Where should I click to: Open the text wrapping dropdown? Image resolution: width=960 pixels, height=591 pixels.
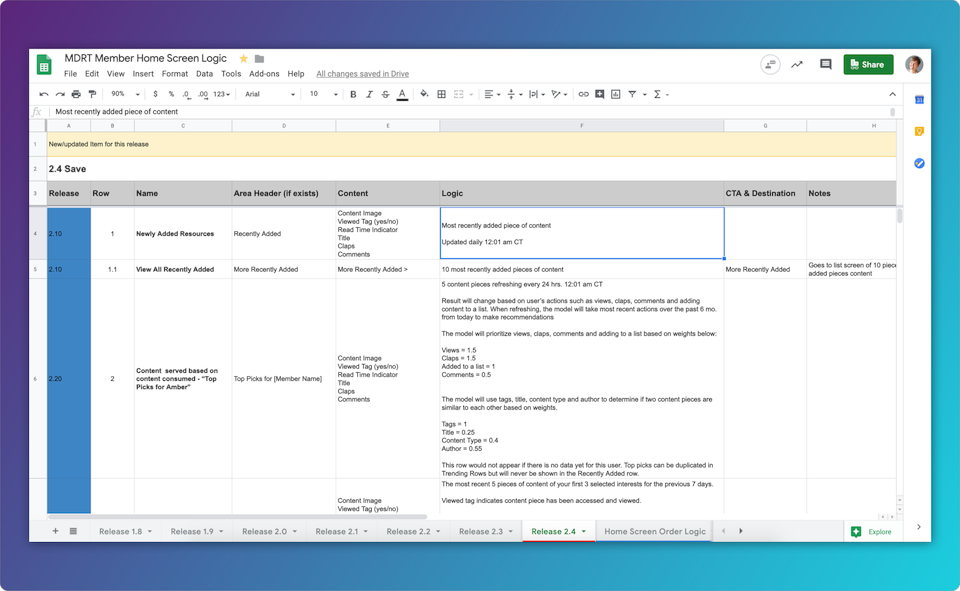coord(537,94)
